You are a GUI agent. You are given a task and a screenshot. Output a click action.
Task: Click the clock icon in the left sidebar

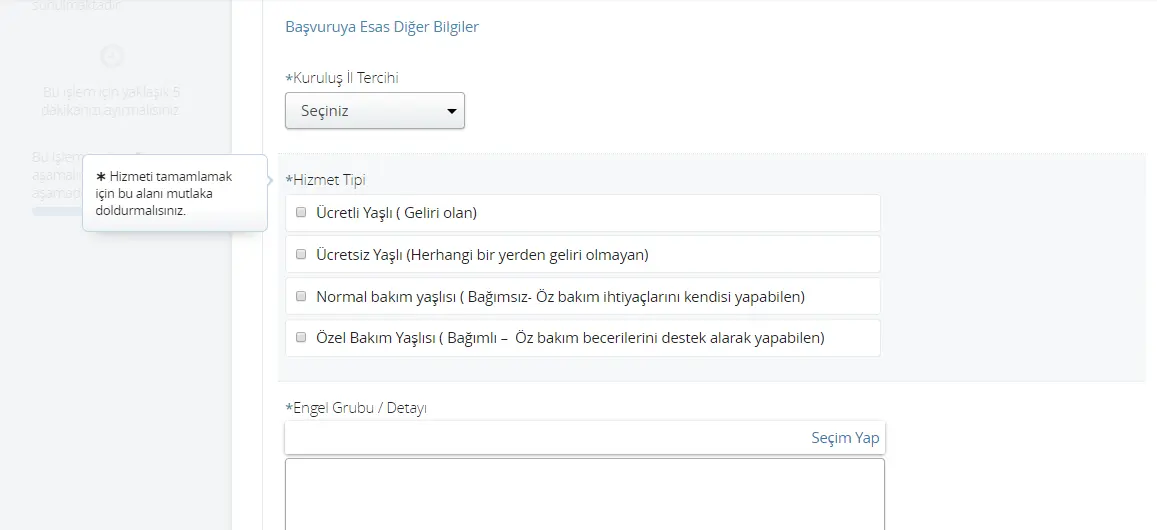point(113,56)
